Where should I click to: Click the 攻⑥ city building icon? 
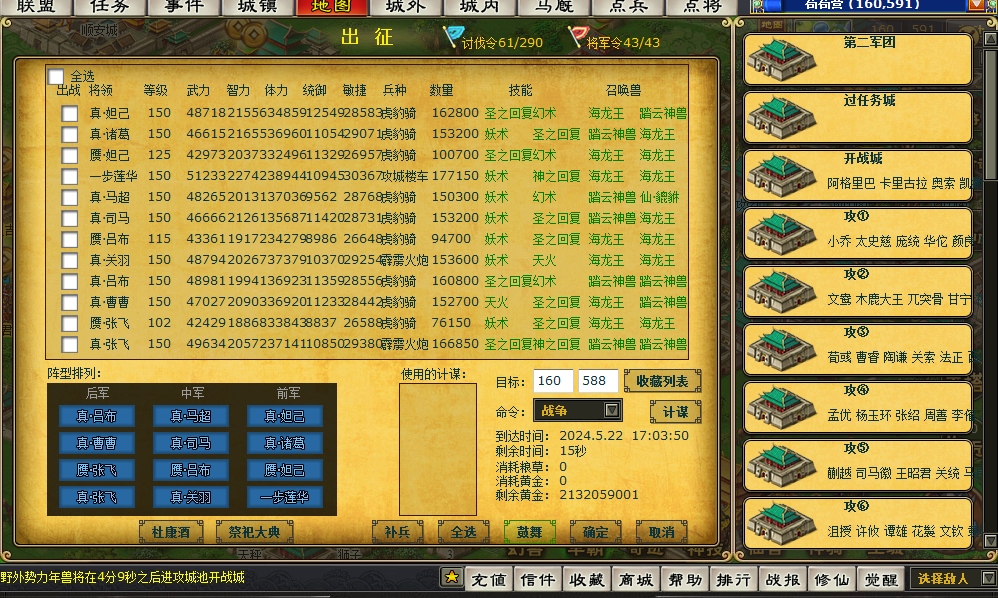click(782, 524)
